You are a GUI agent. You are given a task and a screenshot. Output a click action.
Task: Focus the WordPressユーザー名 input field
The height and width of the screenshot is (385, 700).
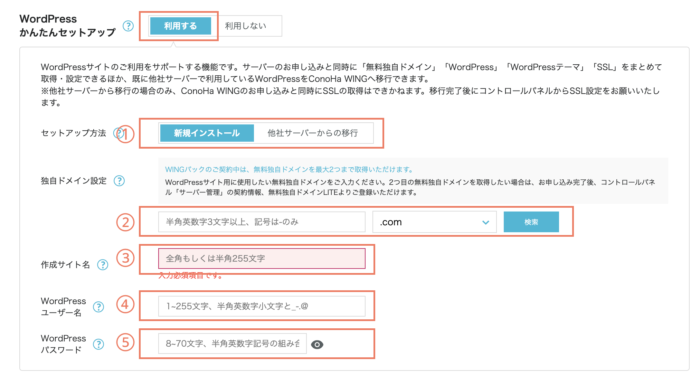pyautogui.click(x=262, y=306)
